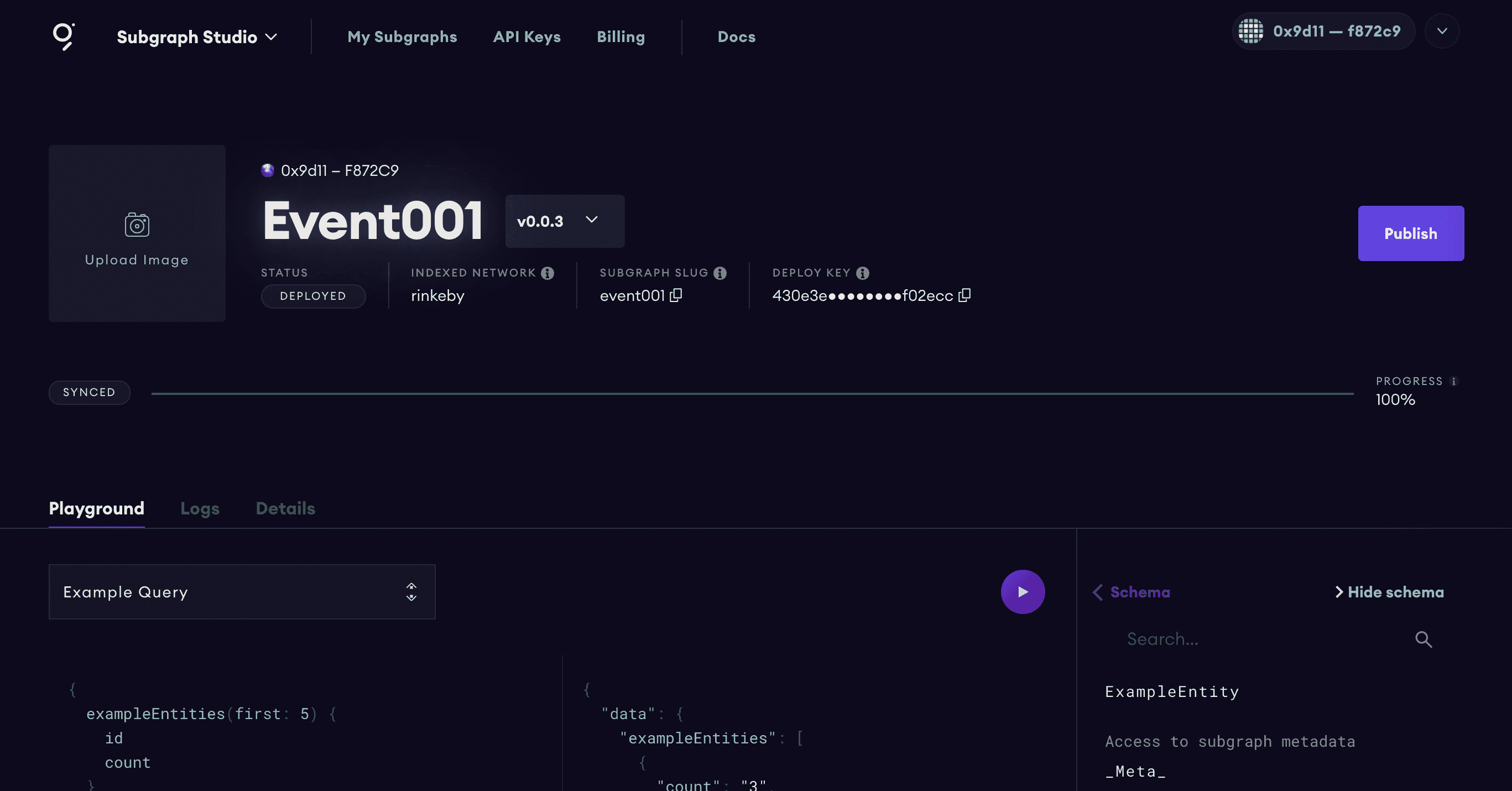The image size is (1512, 791).
Task: Copy the deploy key
Action: [964, 295]
